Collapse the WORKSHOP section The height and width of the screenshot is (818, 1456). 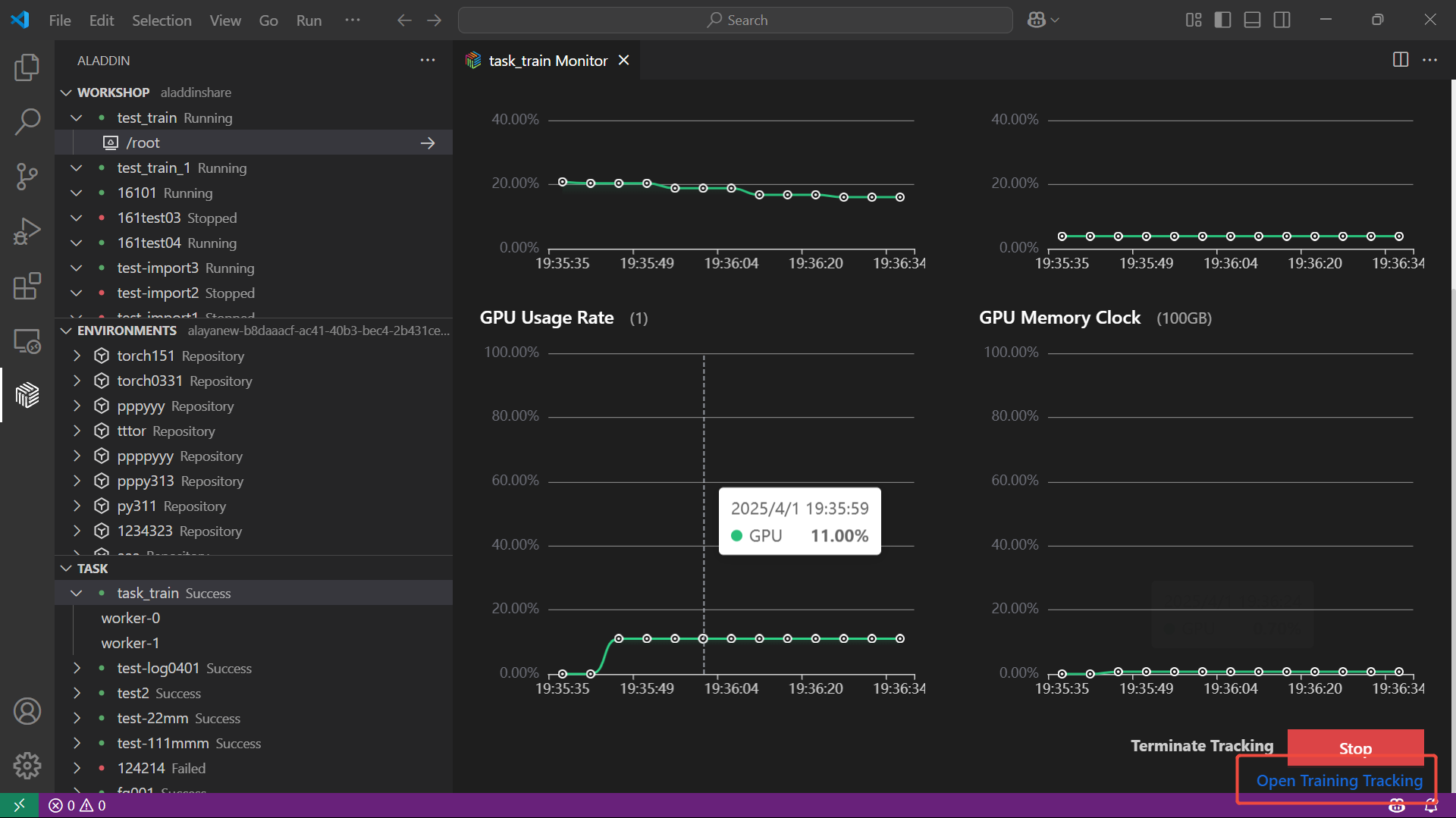coord(67,92)
